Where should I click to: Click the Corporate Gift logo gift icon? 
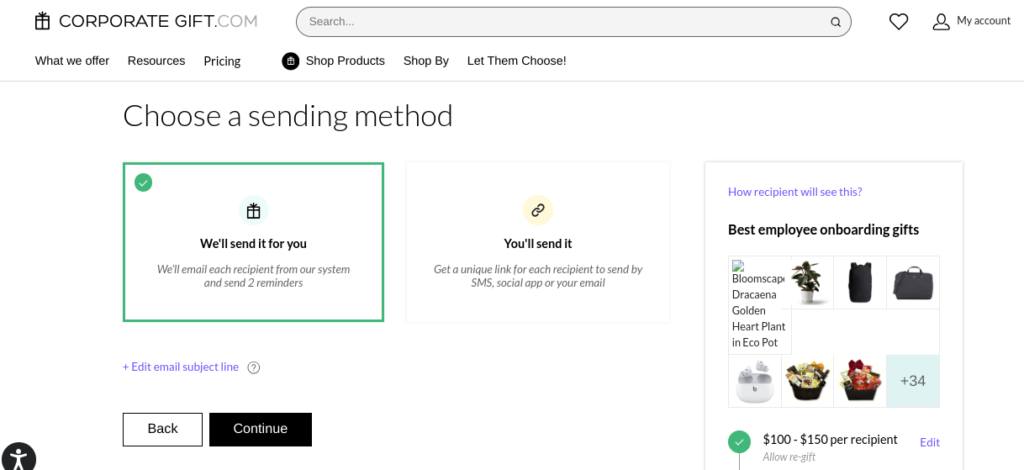[x=42, y=21]
